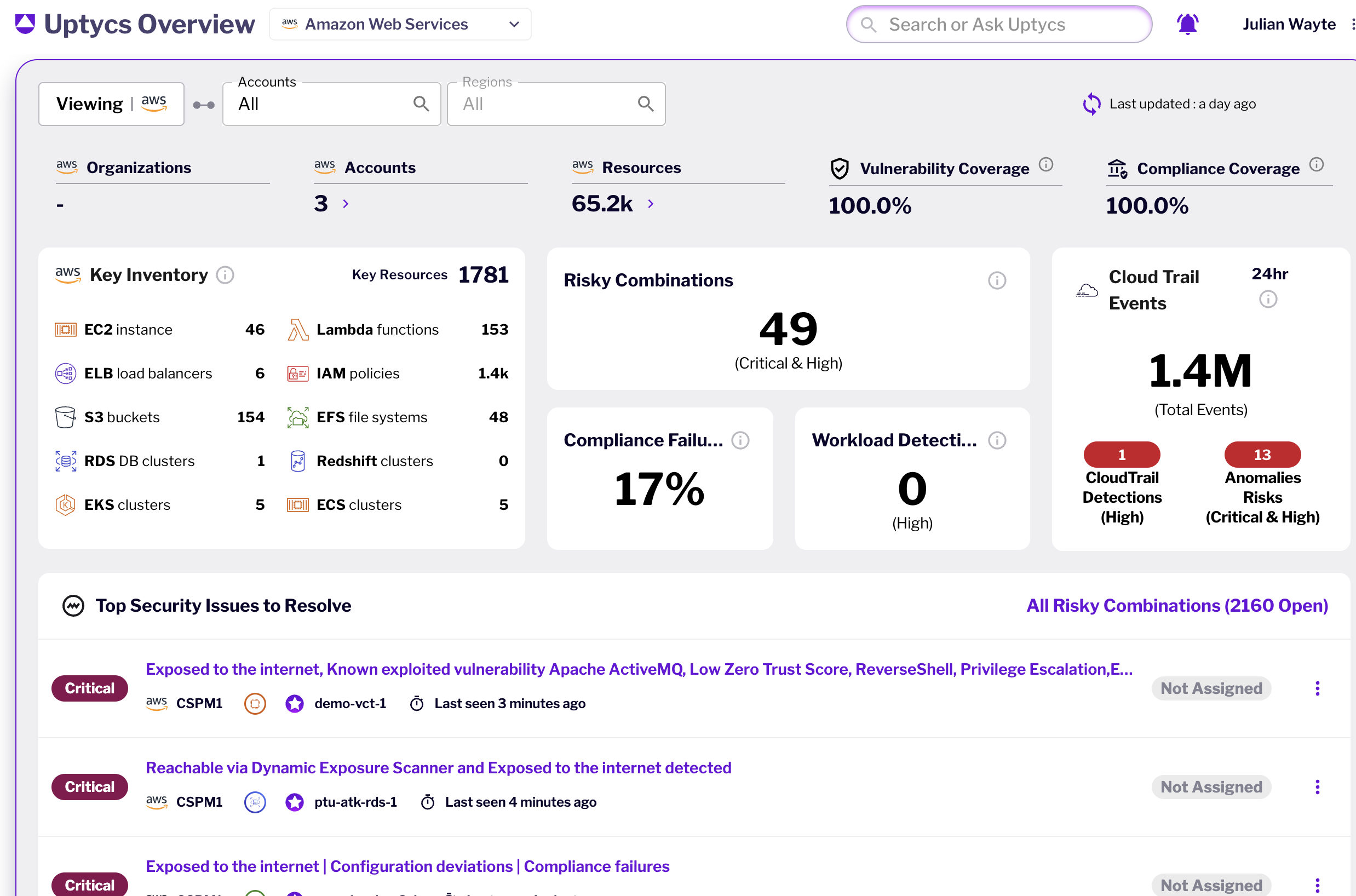Click the Organizations heading

(139, 168)
